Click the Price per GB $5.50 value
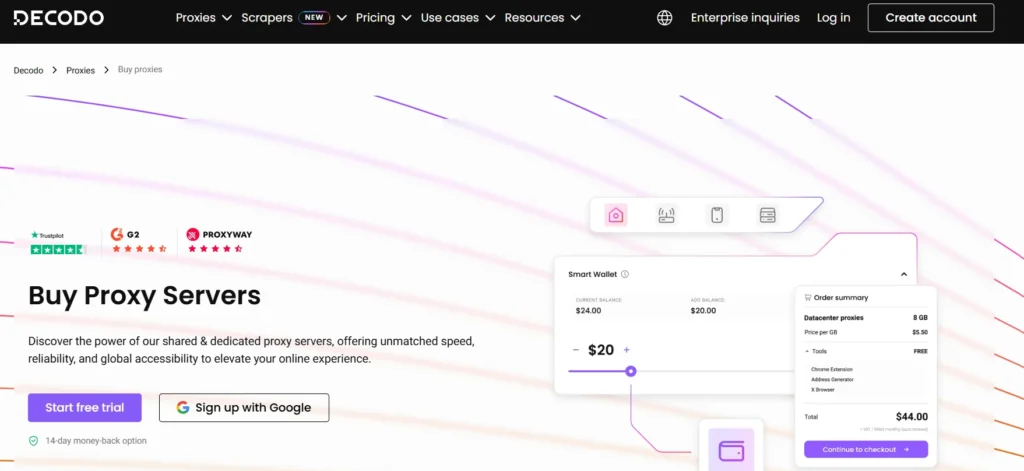The image size is (1024, 471). 920,333
